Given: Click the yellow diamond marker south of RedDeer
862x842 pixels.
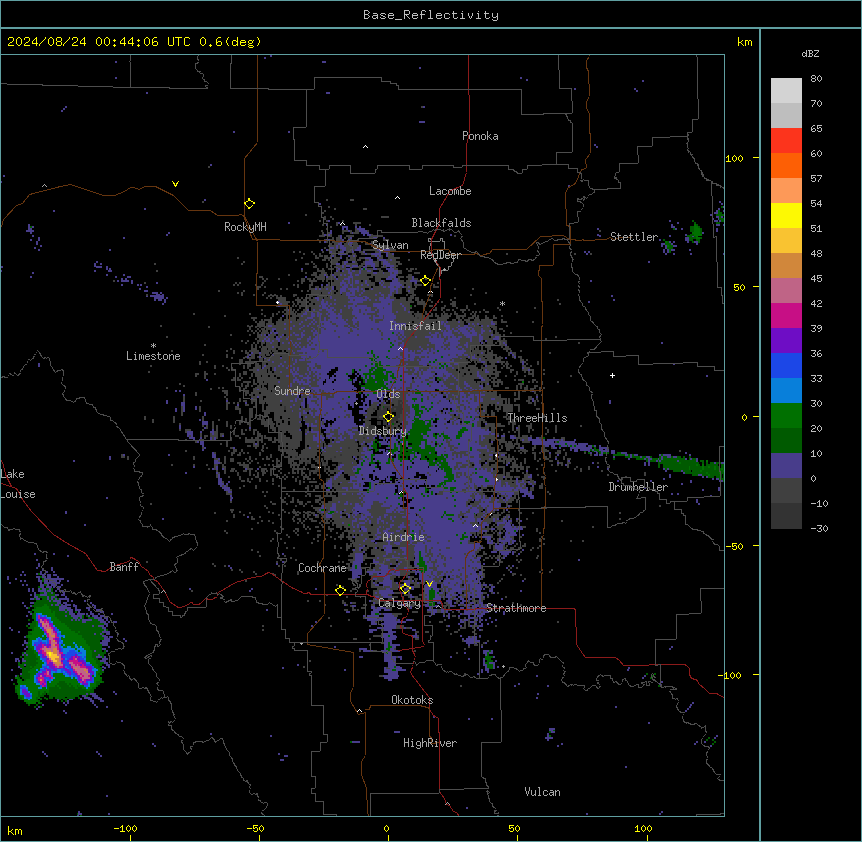Looking at the screenshot, I should [x=426, y=281].
